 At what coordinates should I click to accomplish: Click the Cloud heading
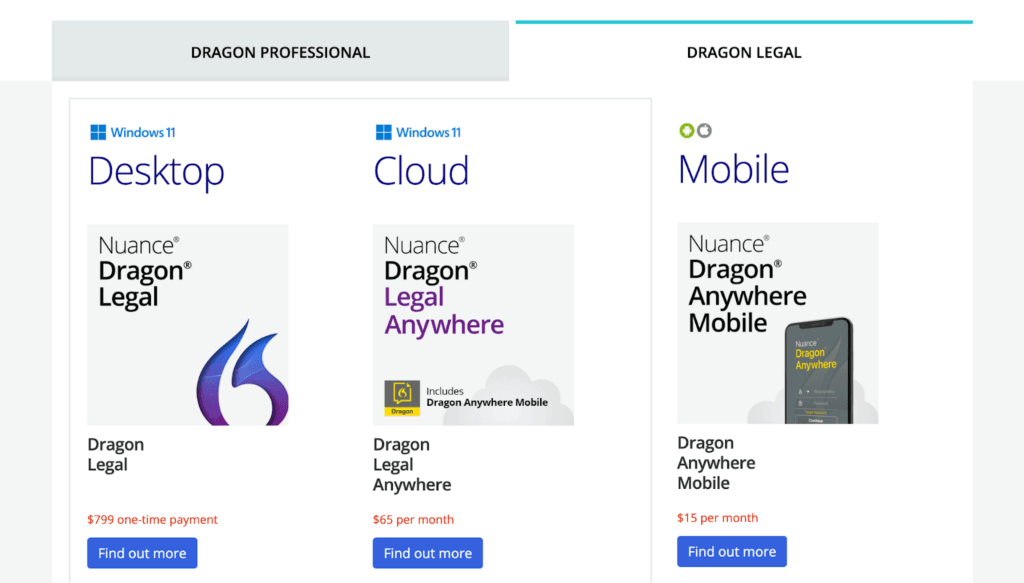[421, 171]
